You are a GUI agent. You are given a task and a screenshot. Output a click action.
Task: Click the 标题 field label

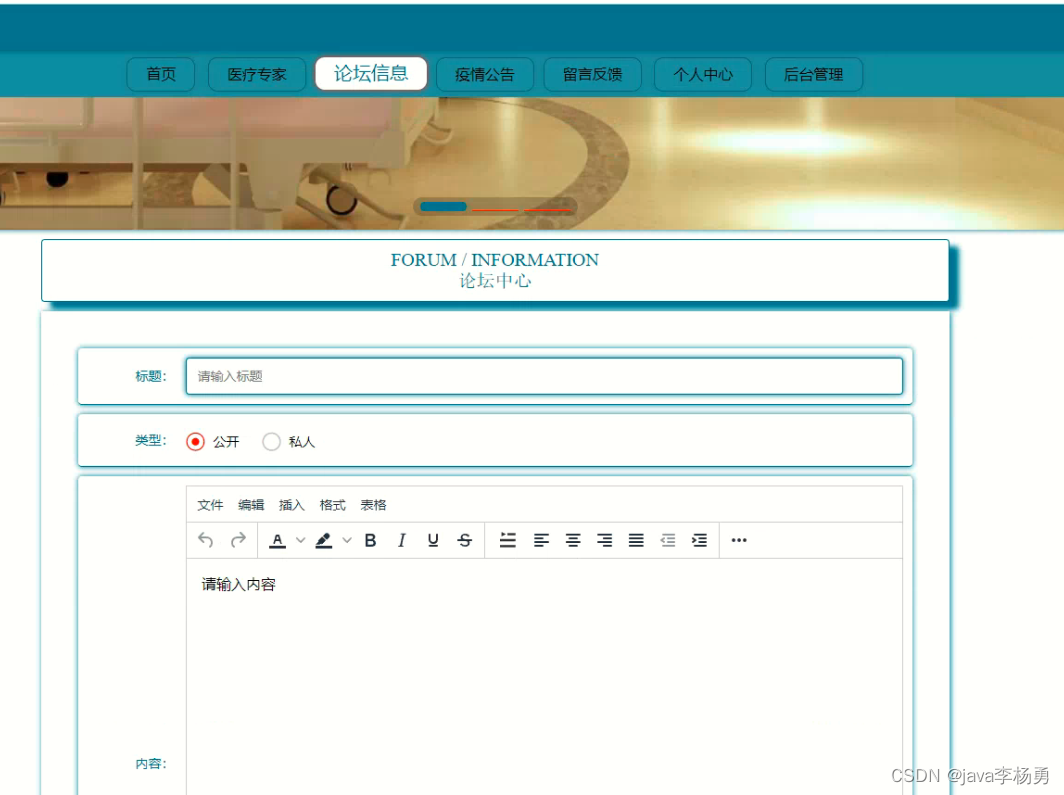click(x=151, y=376)
